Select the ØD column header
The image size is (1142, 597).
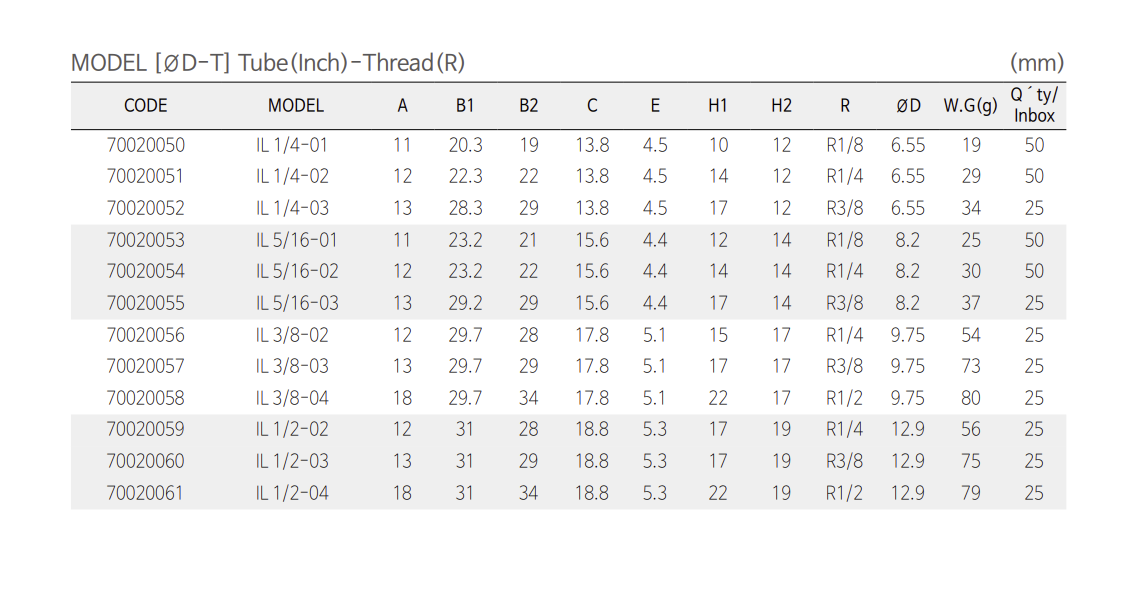pos(908,105)
